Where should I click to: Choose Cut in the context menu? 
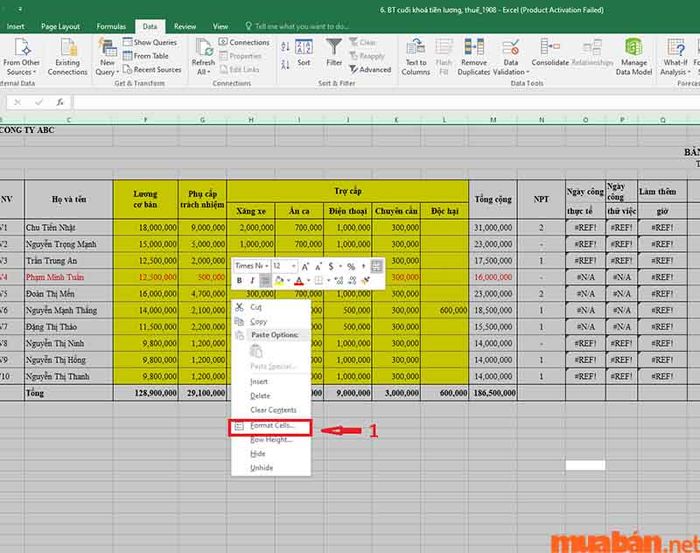271,307
